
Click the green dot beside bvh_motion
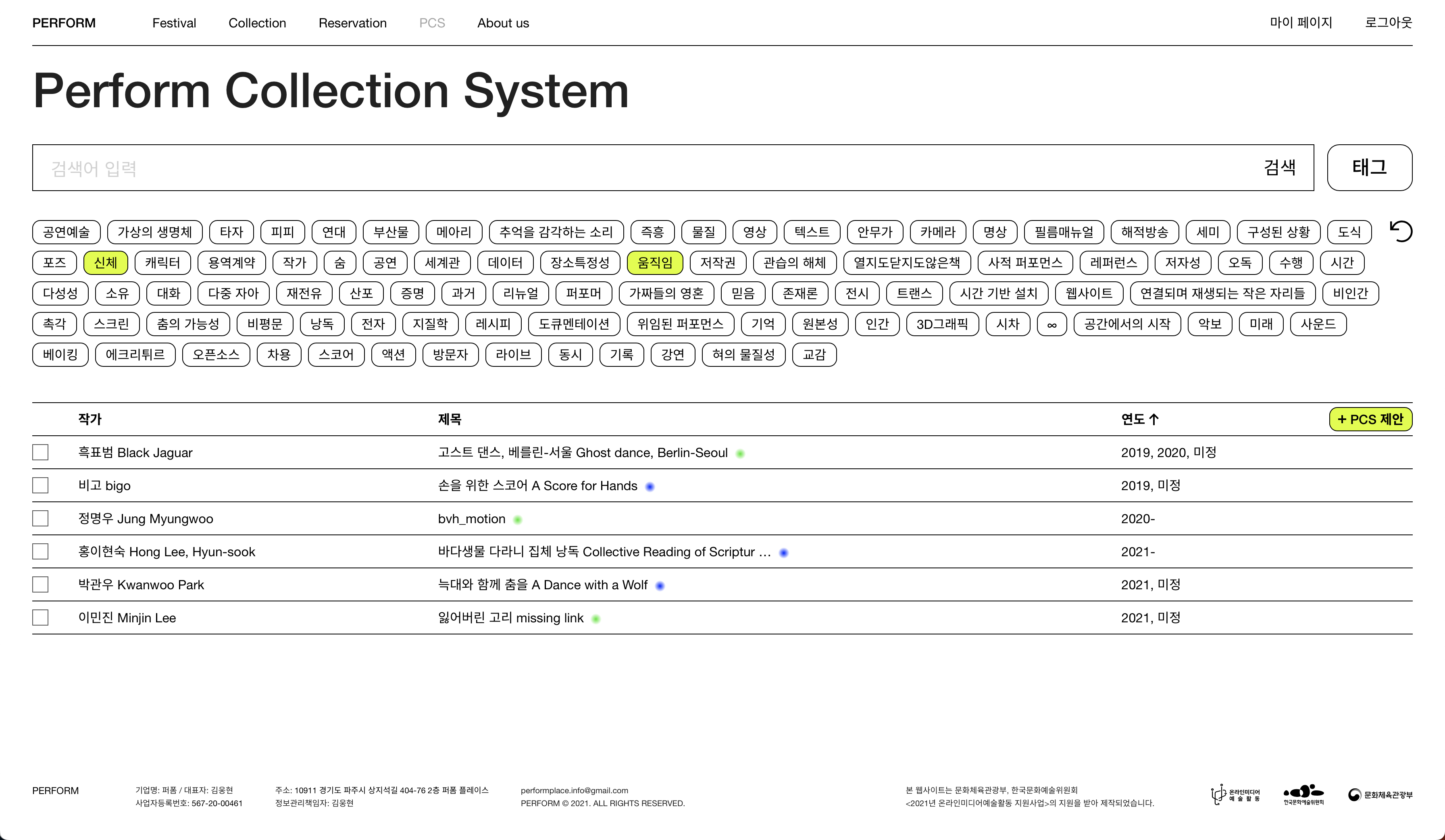518,520
